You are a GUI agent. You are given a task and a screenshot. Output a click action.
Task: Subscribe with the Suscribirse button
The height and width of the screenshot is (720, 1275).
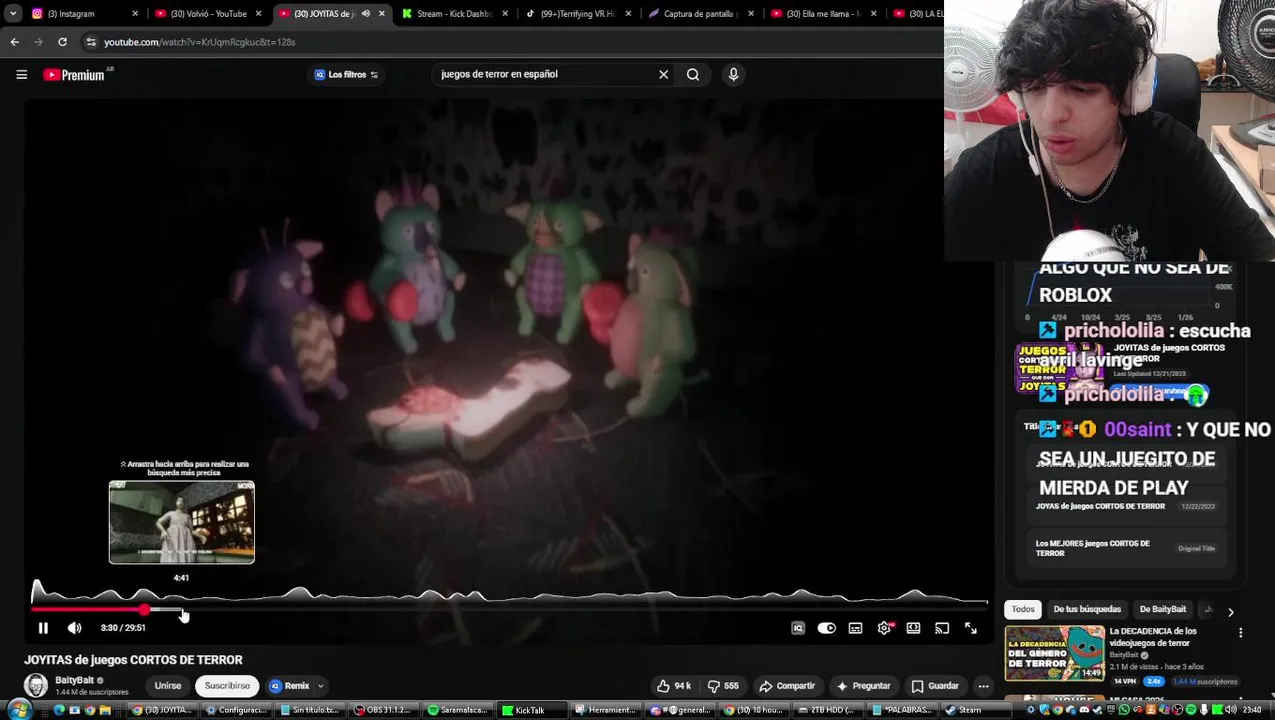(x=227, y=686)
